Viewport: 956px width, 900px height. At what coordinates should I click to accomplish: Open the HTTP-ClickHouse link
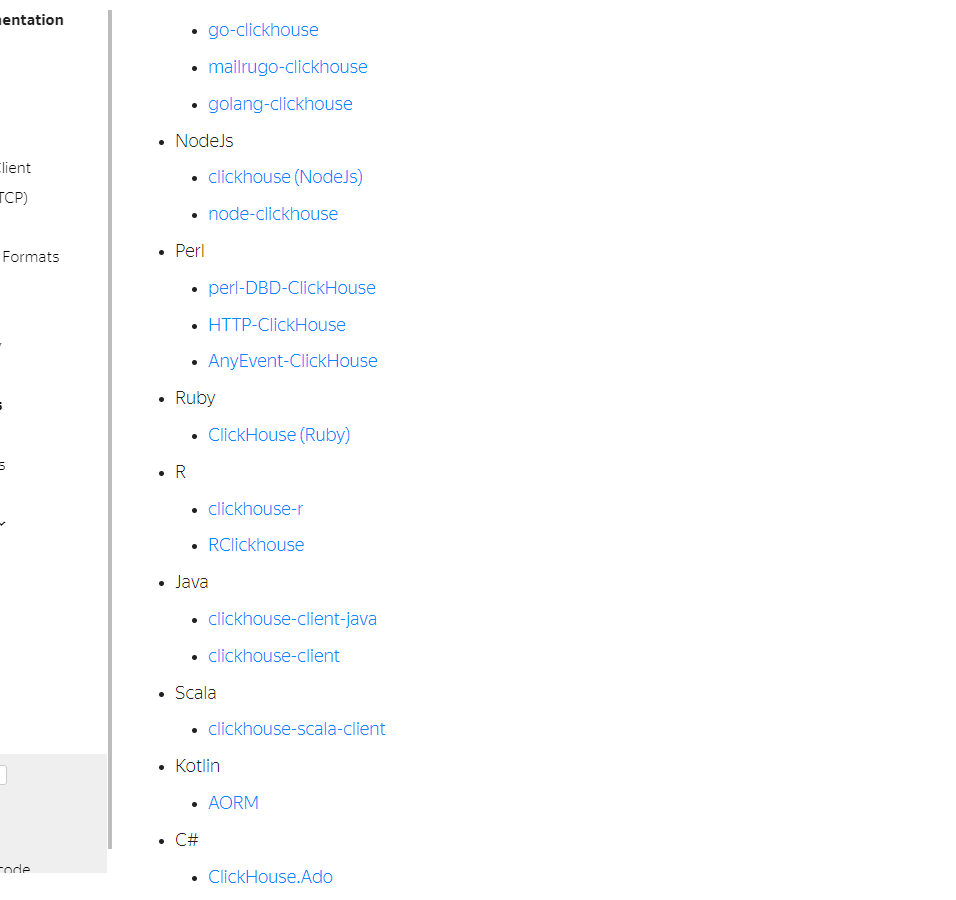[x=276, y=325]
